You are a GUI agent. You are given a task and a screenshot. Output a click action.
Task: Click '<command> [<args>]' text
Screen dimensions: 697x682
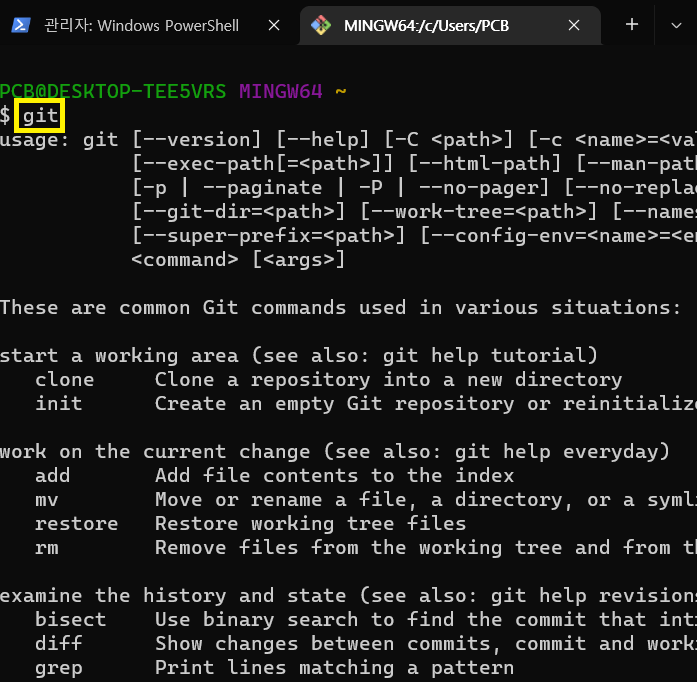point(238,260)
